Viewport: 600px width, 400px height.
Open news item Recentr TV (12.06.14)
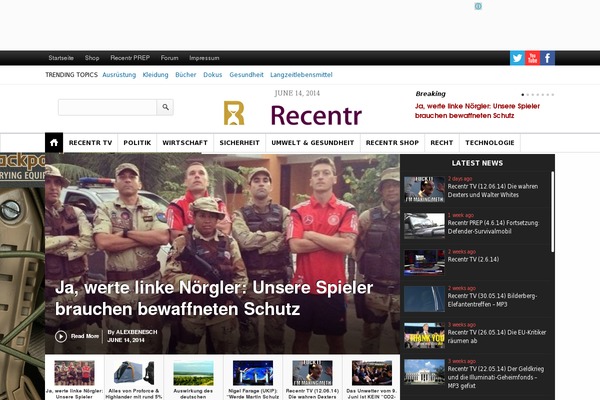493,190
